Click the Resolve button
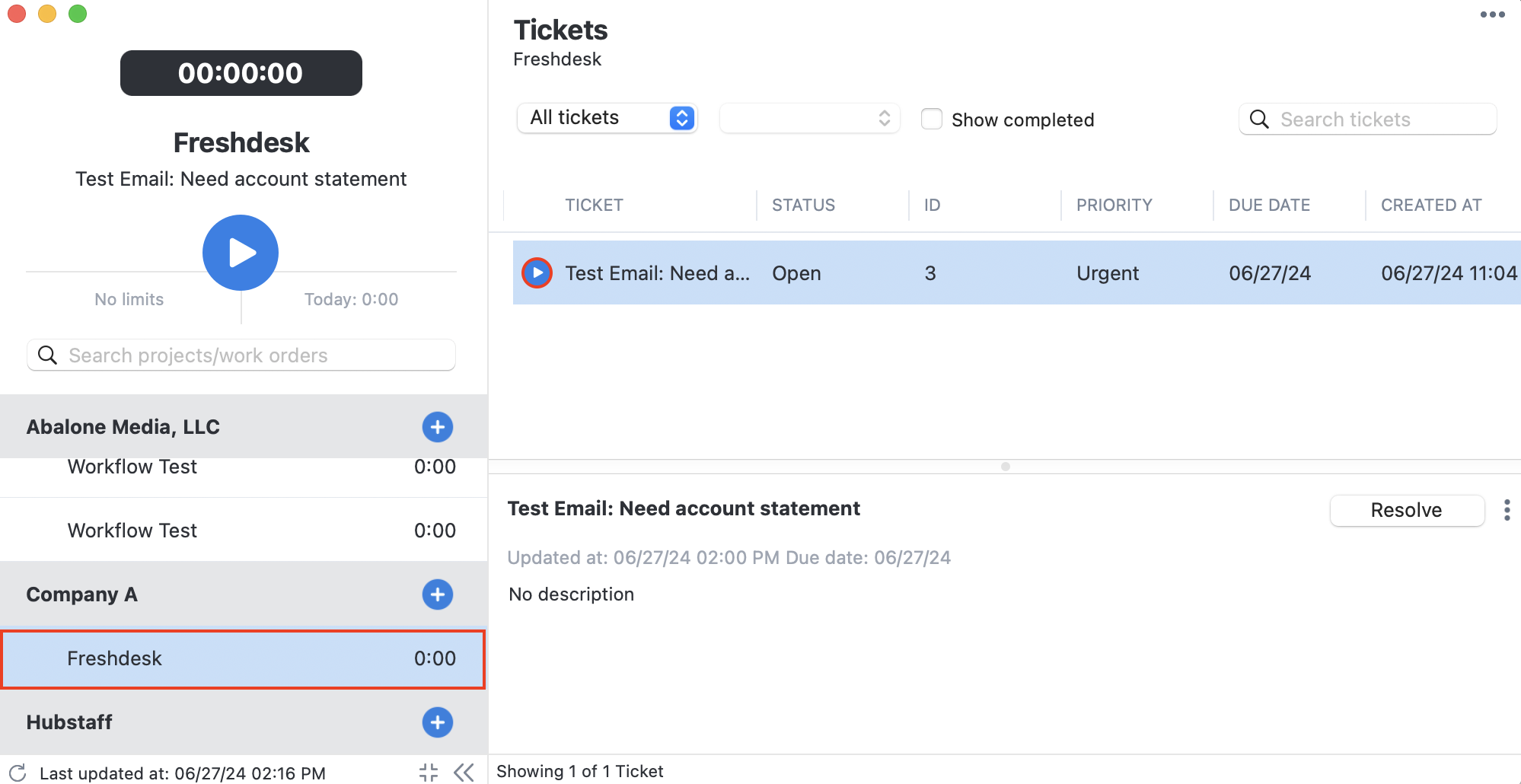This screenshot has width=1521, height=784. (x=1407, y=510)
